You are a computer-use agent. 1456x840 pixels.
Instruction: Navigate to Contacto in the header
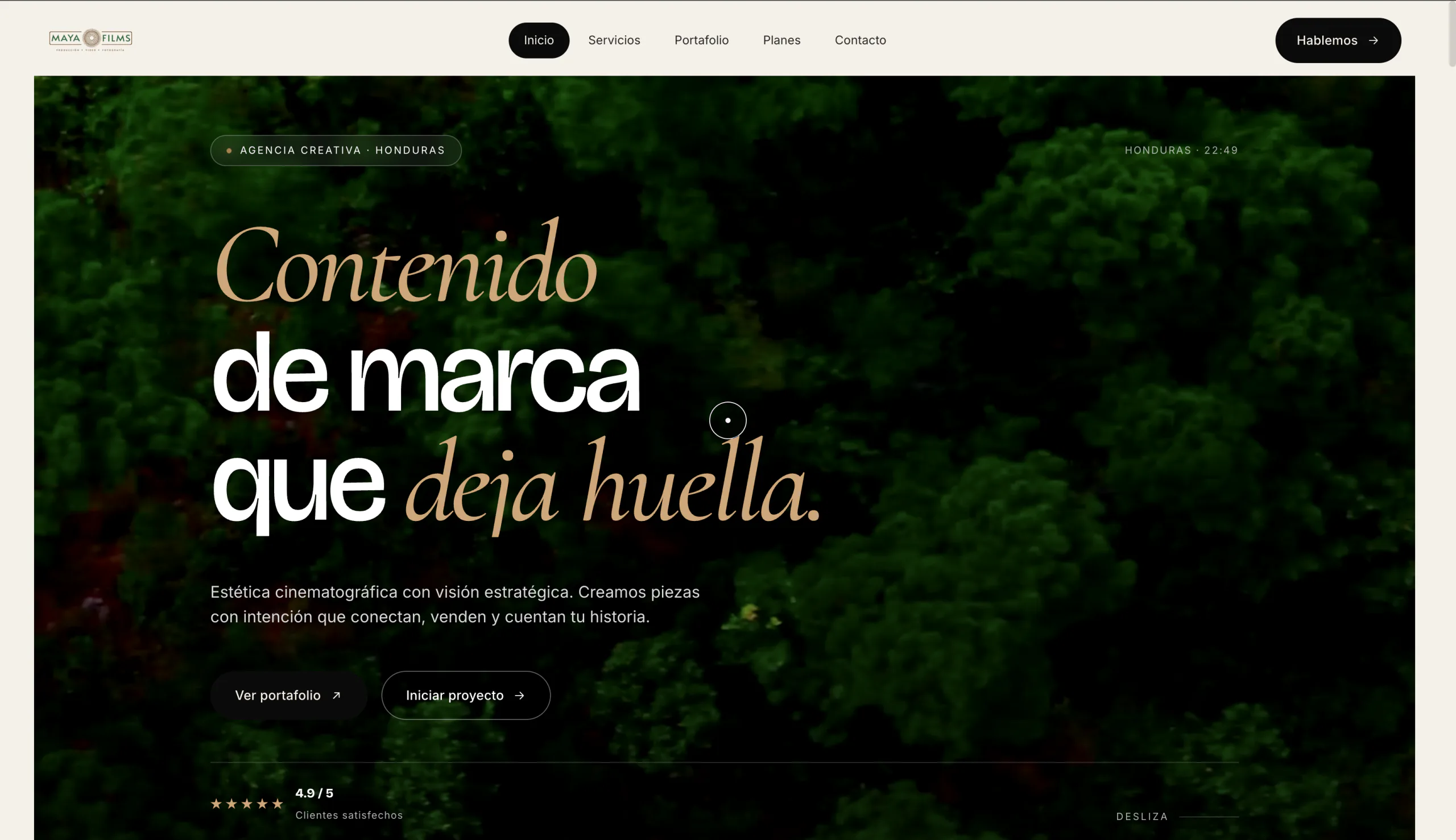coord(859,40)
